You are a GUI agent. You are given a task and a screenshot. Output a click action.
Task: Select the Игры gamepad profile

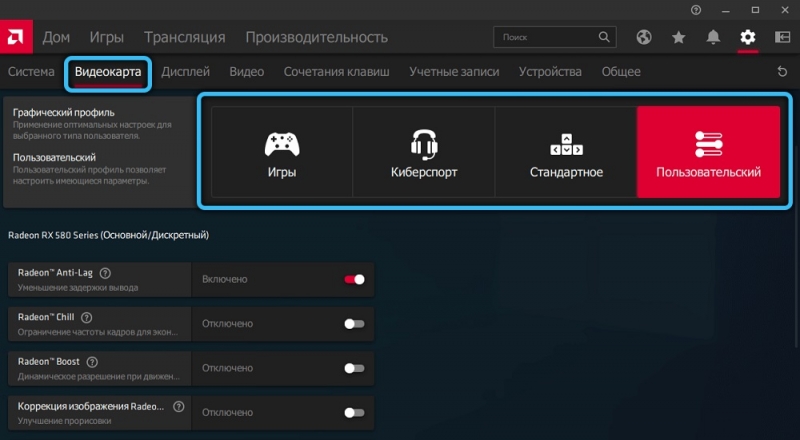click(x=282, y=152)
